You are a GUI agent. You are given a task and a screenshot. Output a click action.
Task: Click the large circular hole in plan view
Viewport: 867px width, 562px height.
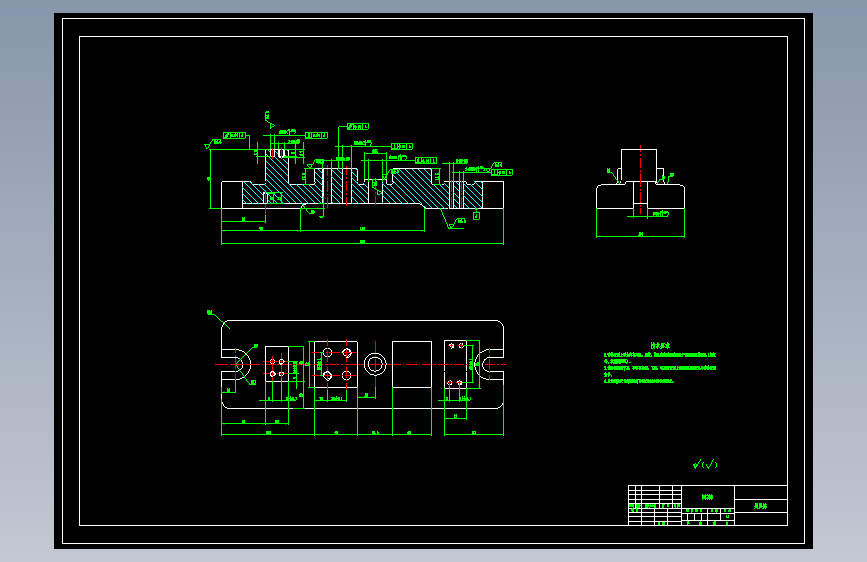(x=375, y=364)
